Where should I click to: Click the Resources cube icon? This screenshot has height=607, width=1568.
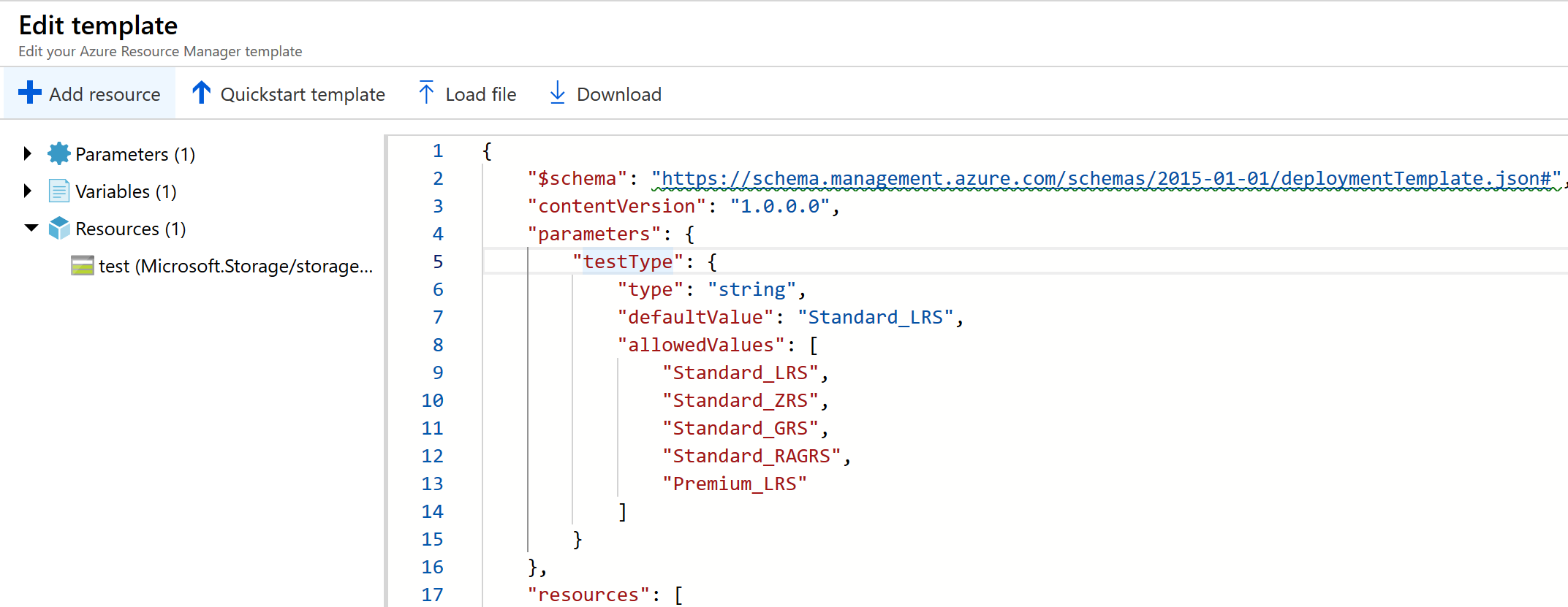point(58,229)
